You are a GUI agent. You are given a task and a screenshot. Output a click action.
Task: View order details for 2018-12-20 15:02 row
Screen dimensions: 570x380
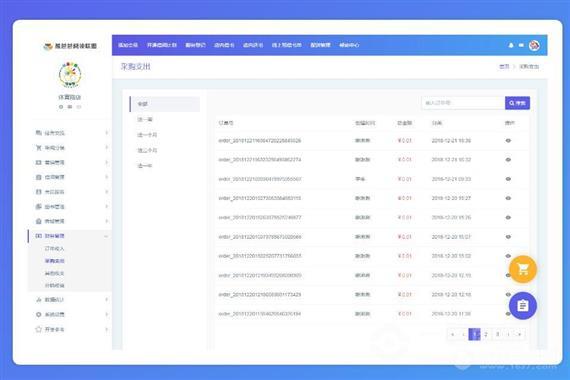coord(508,256)
